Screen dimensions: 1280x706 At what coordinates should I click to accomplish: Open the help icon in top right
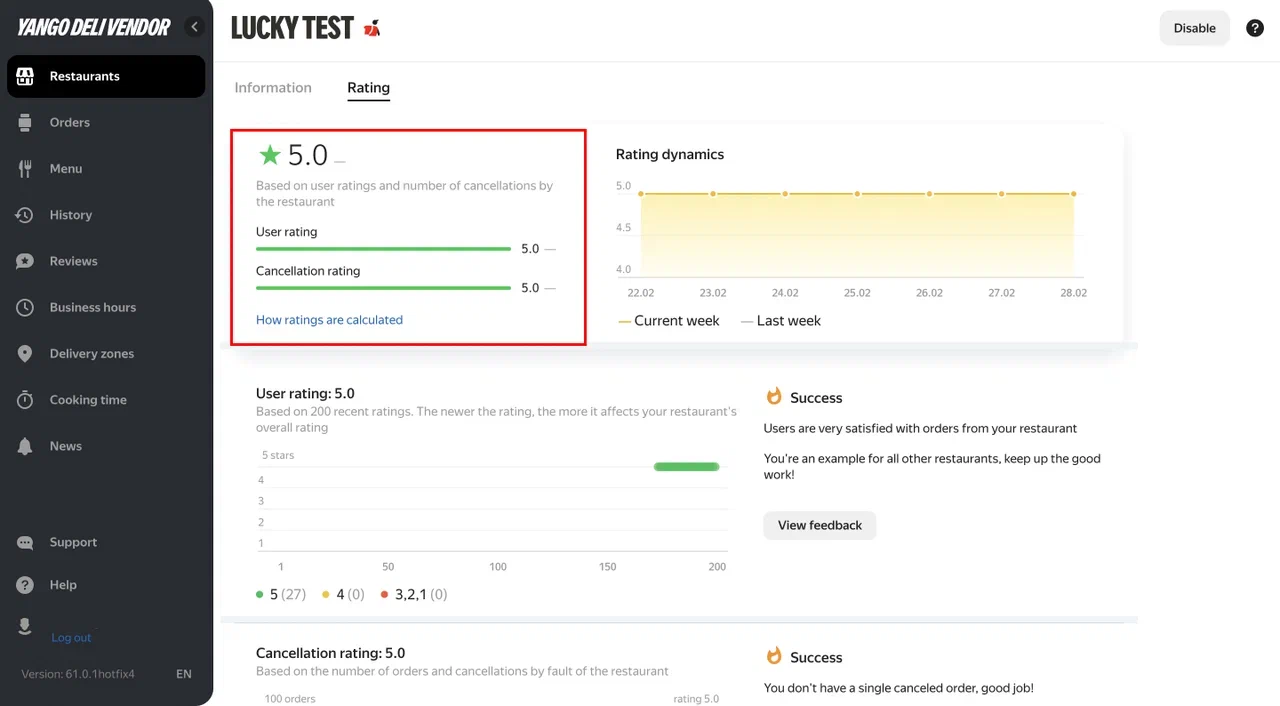[1255, 28]
